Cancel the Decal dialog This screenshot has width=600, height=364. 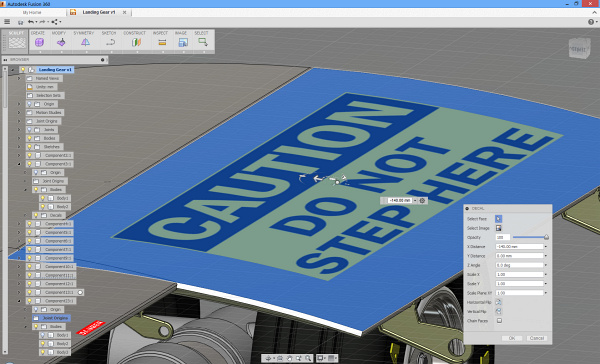pos(536,338)
